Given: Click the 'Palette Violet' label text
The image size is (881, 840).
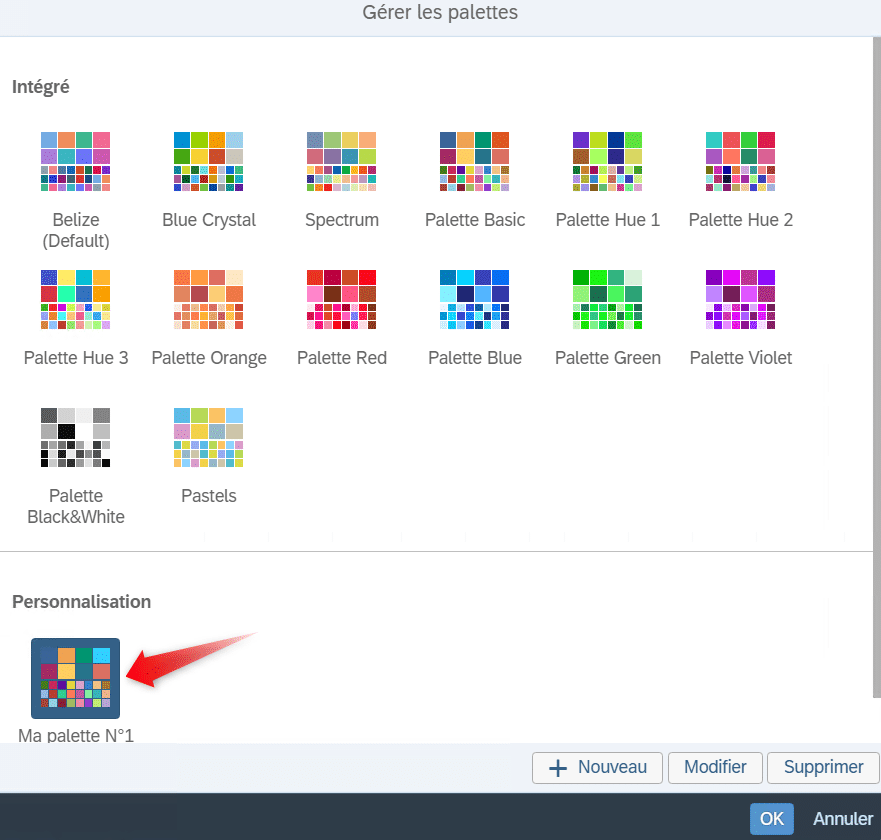Looking at the screenshot, I should 741,358.
